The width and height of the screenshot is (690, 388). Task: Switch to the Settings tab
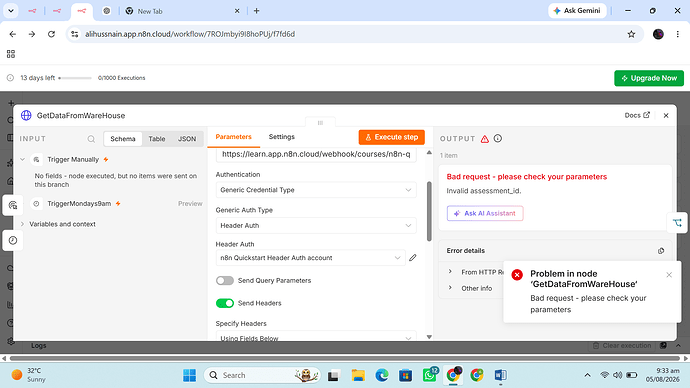(282, 137)
